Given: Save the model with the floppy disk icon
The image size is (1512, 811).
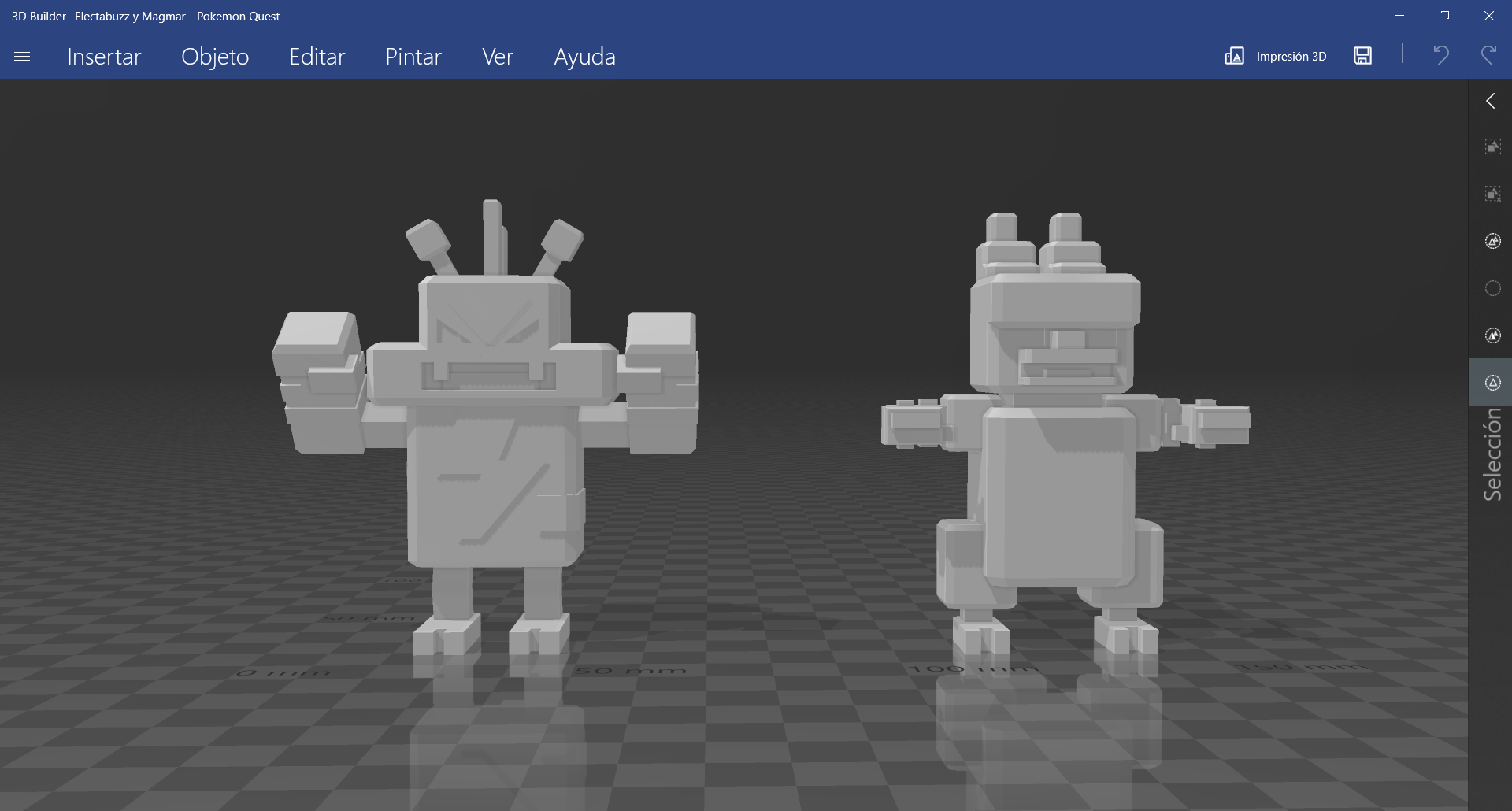Looking at the screenshot, I should (1363, 55).
